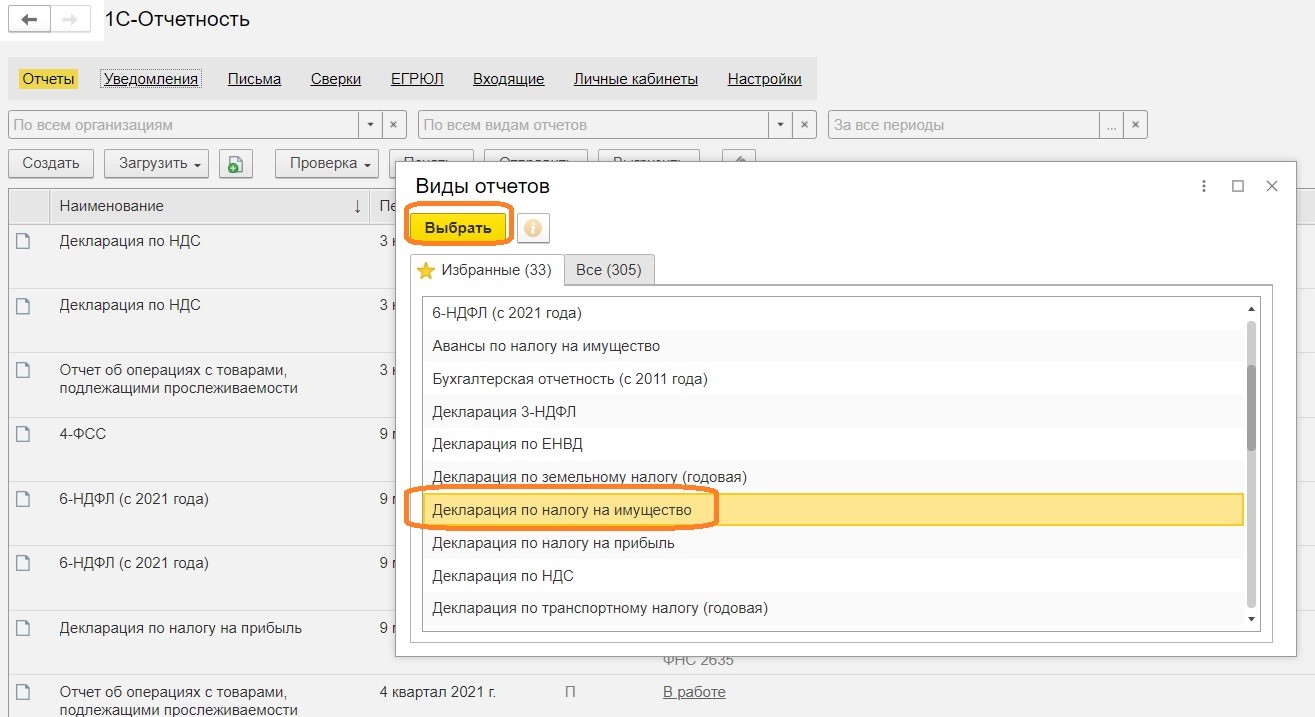Viewport: 1315px width, 717px height.
Task: Select Авансы по налогу на имущество
Action: 833,346
